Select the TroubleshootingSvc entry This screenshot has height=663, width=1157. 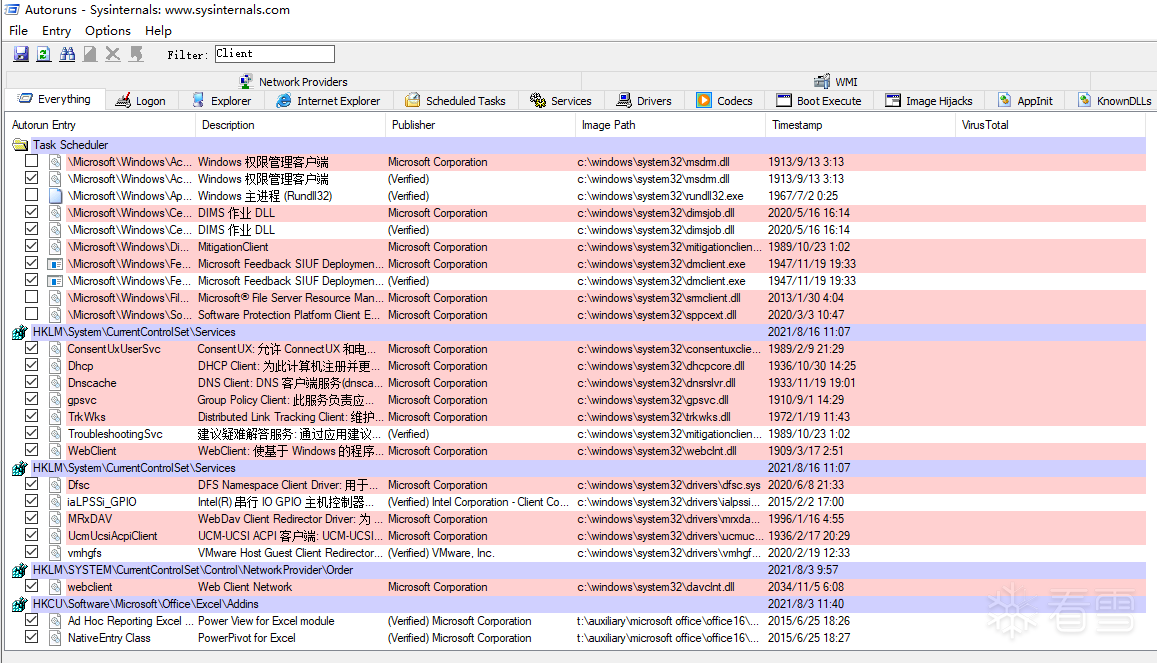pos(115,434)
